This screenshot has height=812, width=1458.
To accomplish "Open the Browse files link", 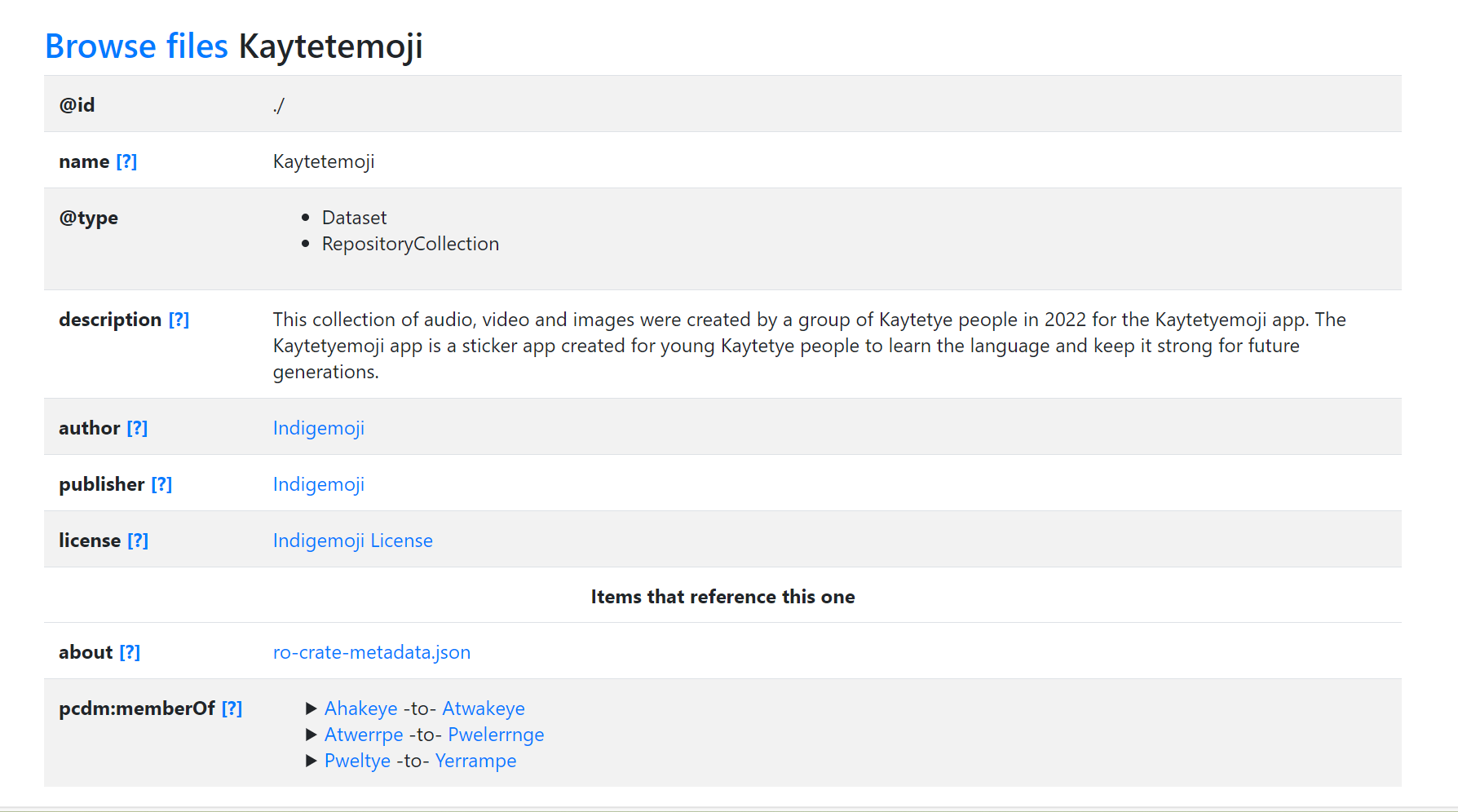I will [136, 46].
